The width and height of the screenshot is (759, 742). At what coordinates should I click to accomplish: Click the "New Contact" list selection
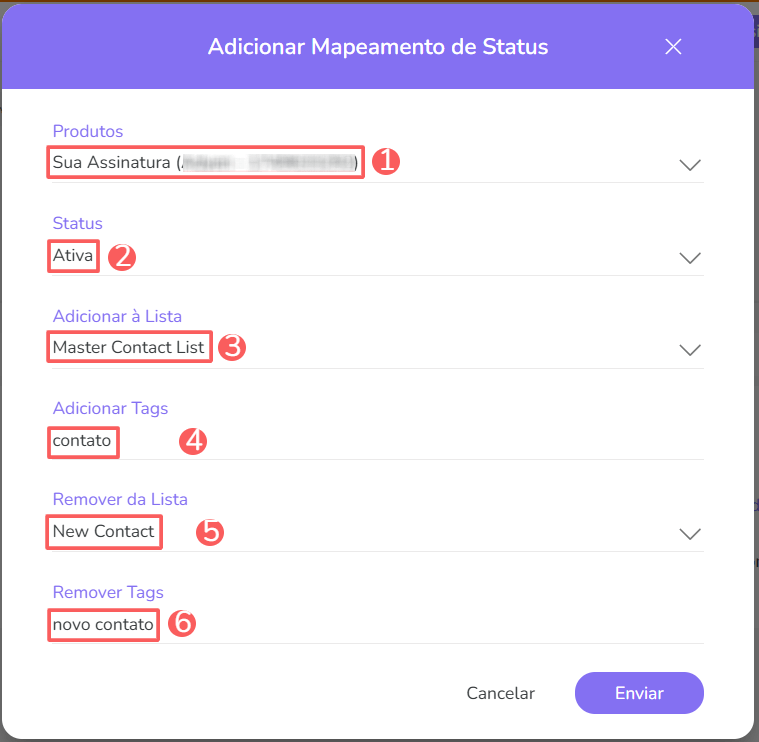(x=104, y=531)
